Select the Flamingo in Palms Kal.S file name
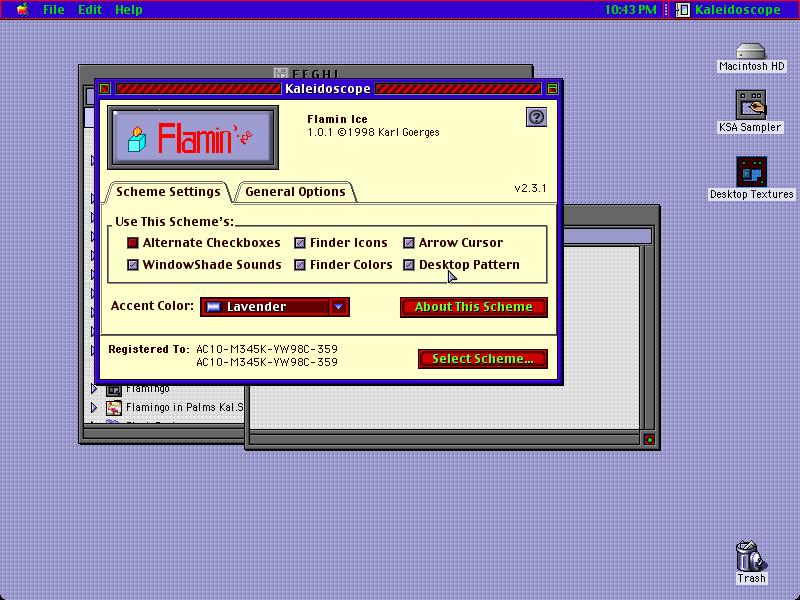Viewport: 800px width, 600px height. tap(185, 408)
